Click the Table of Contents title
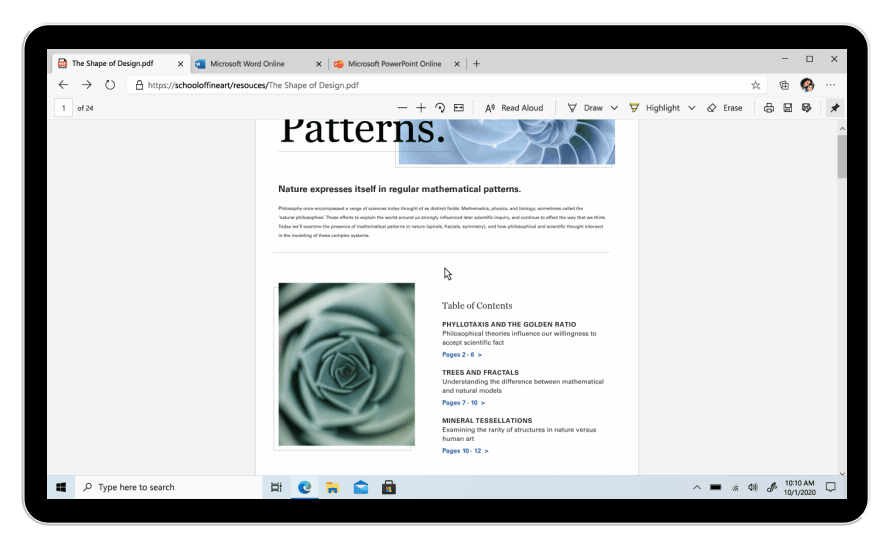Image resolution: width=894 pixels, height=540 pixels. tap(477, 306)
